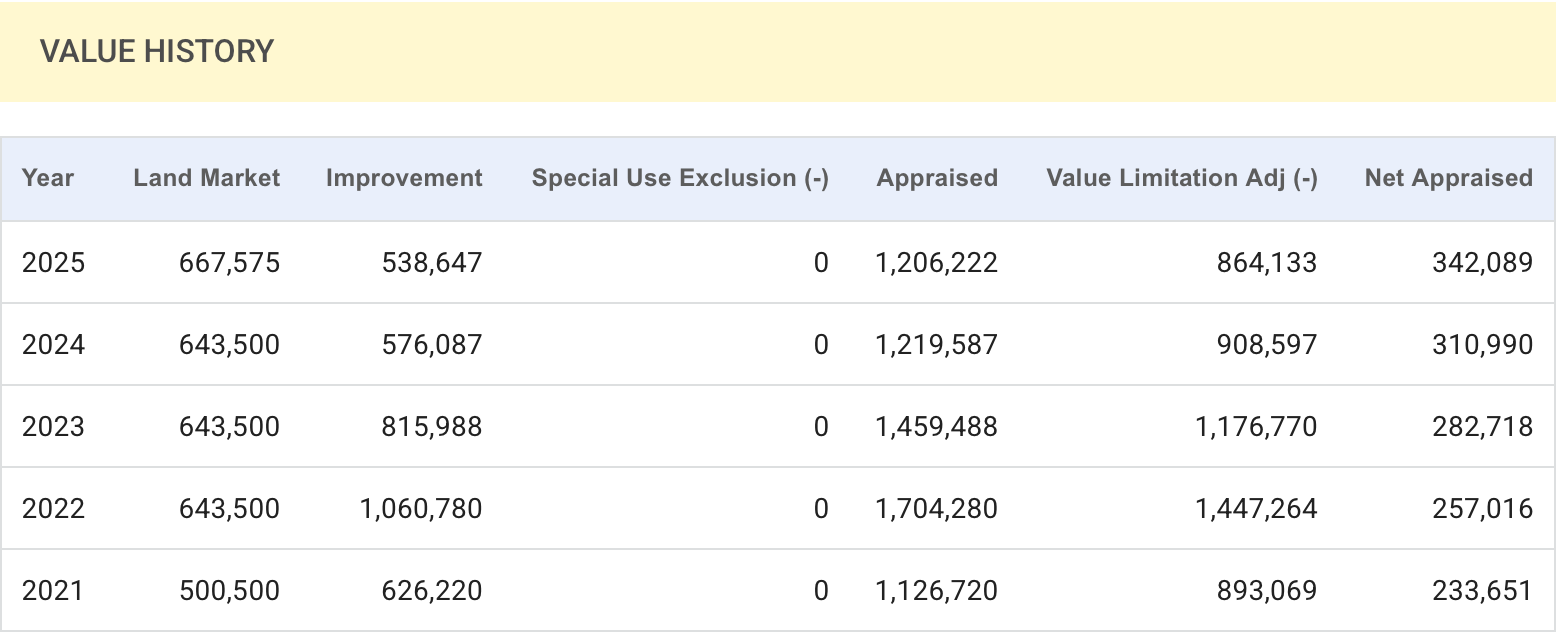The height and width of the screenshot is (634, 1558).
Task: Click the 1,176,770 value limitation amount
Action: [1256, 427]
